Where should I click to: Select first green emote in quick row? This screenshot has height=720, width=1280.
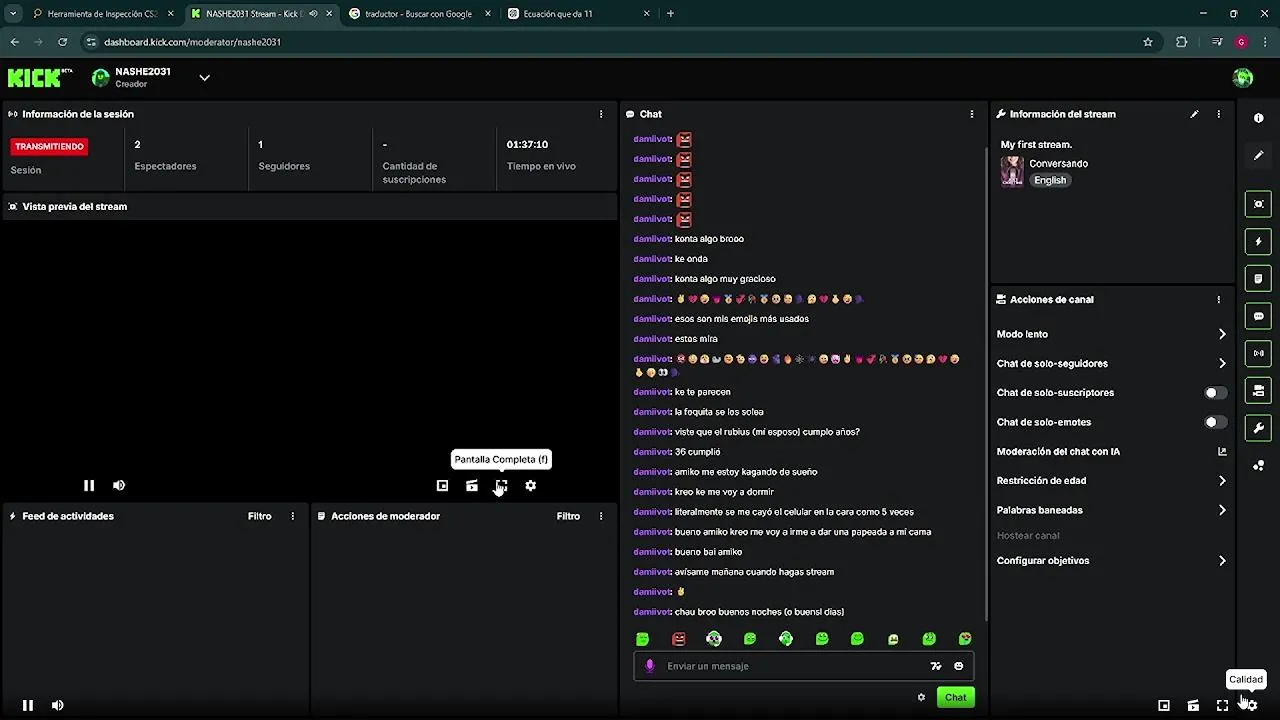[x=643, y=639]
